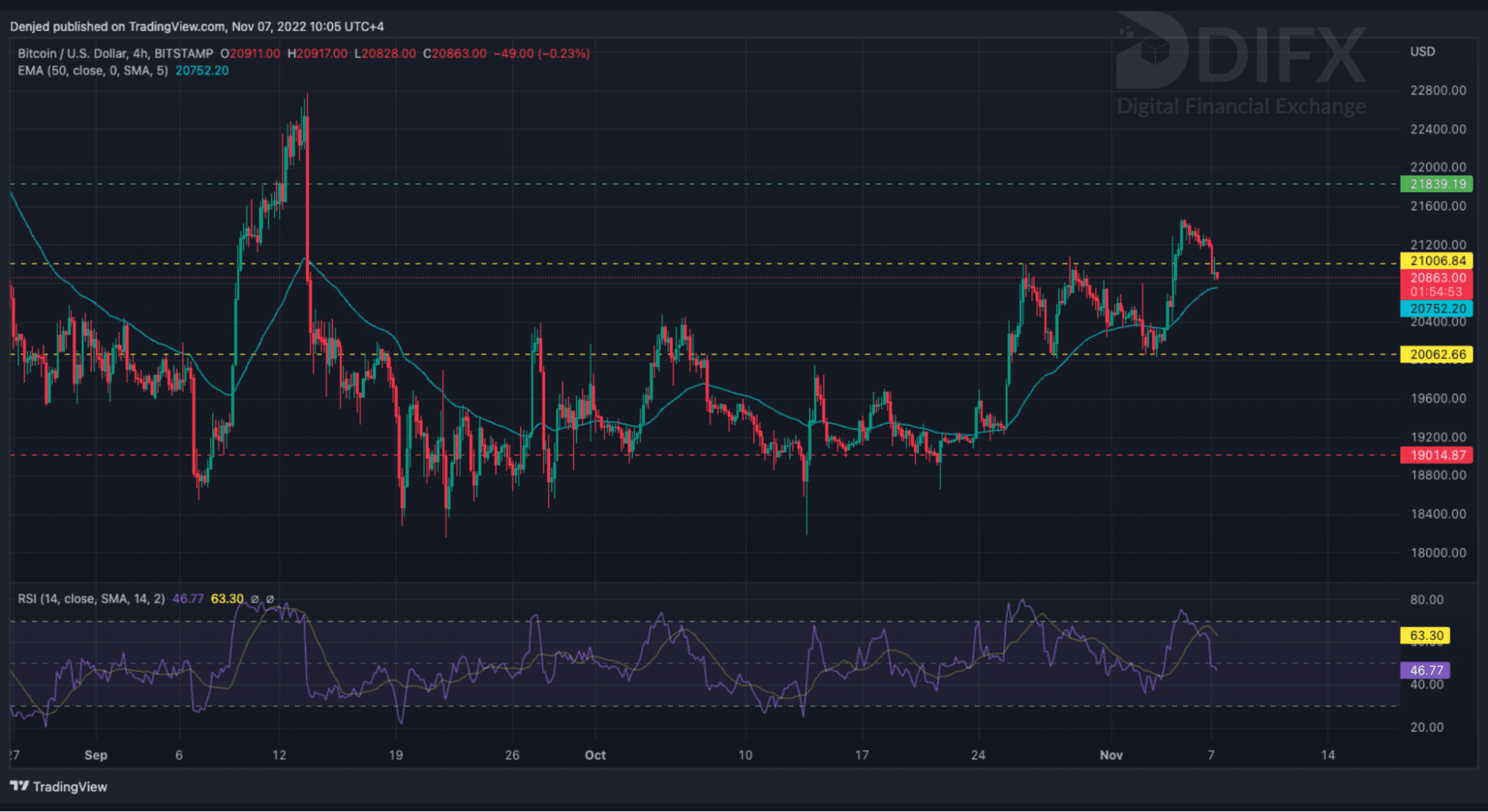Click the yellow 21006.84 price level label
Viewport: 1488px width, 812px height.
click(1437, 260)
